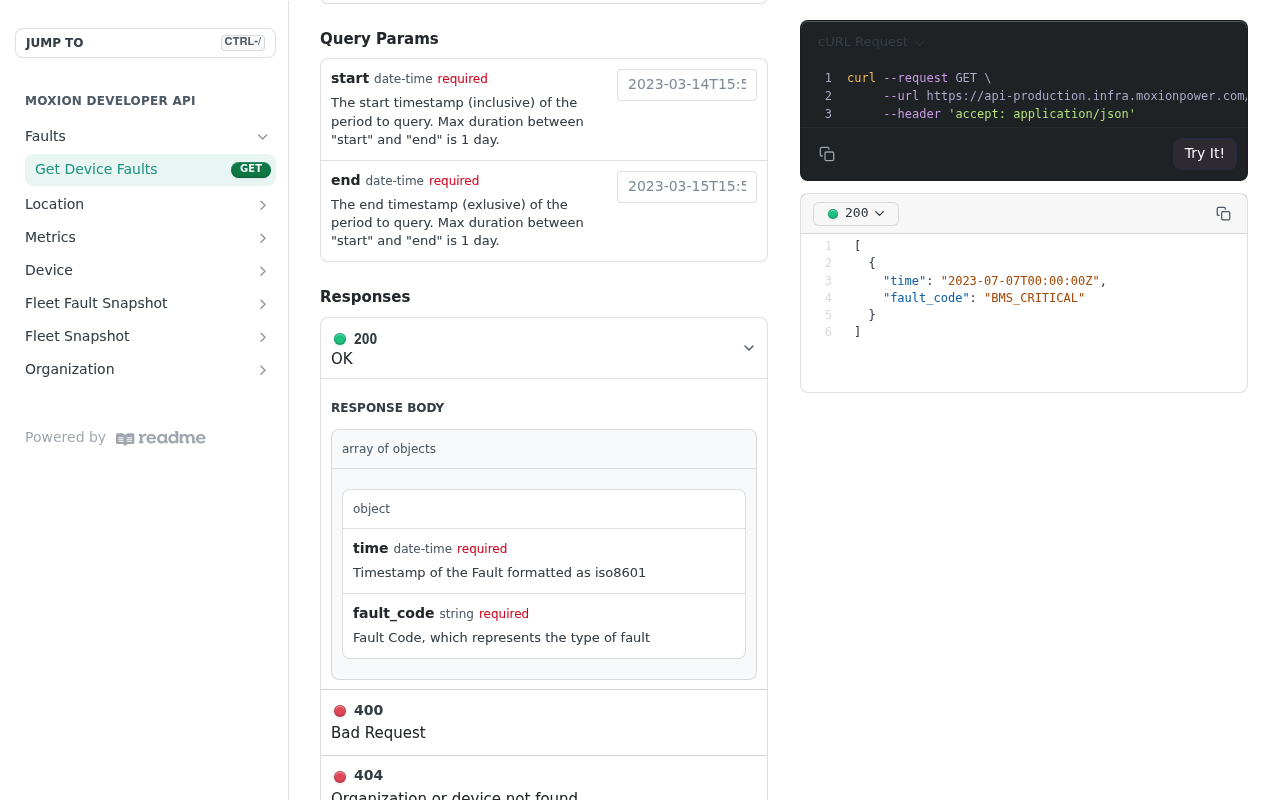Select Location in the sidebar
The image size is (1280, 800).
[x=55, y=204]
